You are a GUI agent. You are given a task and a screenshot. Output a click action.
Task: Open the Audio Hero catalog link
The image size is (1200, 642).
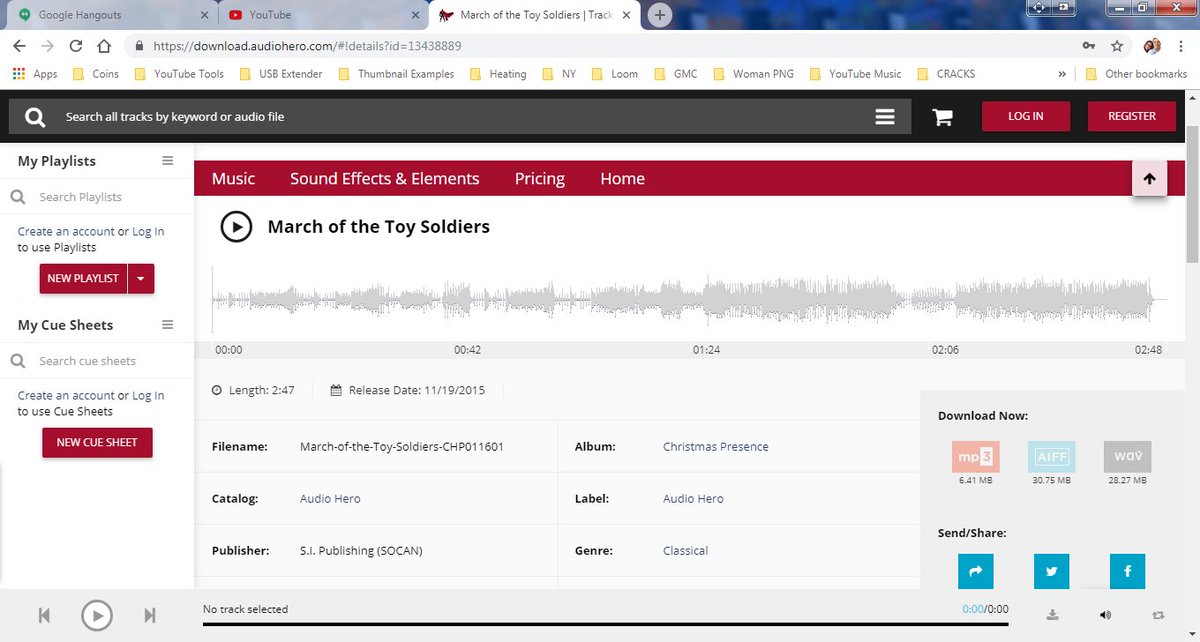pyautogui.click(x=330, y=499)
